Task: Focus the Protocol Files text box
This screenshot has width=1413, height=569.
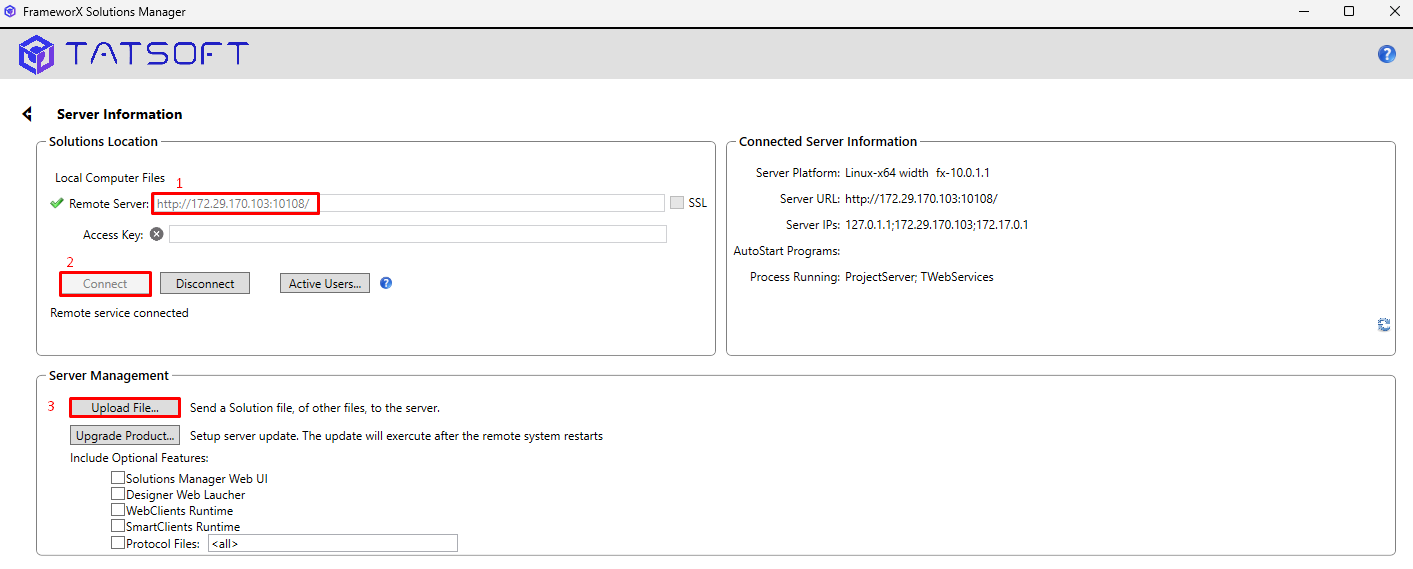Action: (x=332, y=543)
